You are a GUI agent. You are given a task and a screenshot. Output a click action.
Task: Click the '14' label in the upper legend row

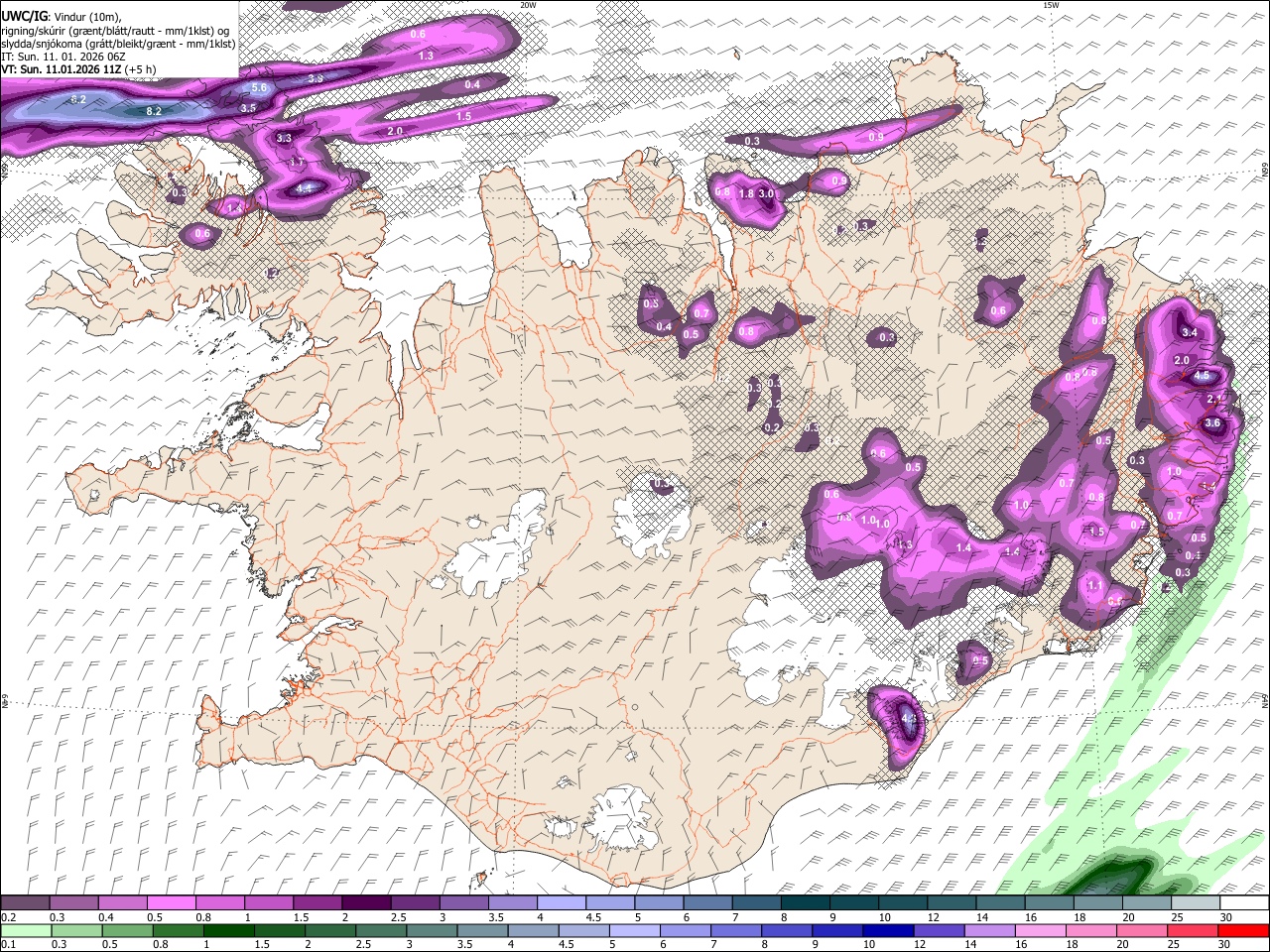(981, 917)
